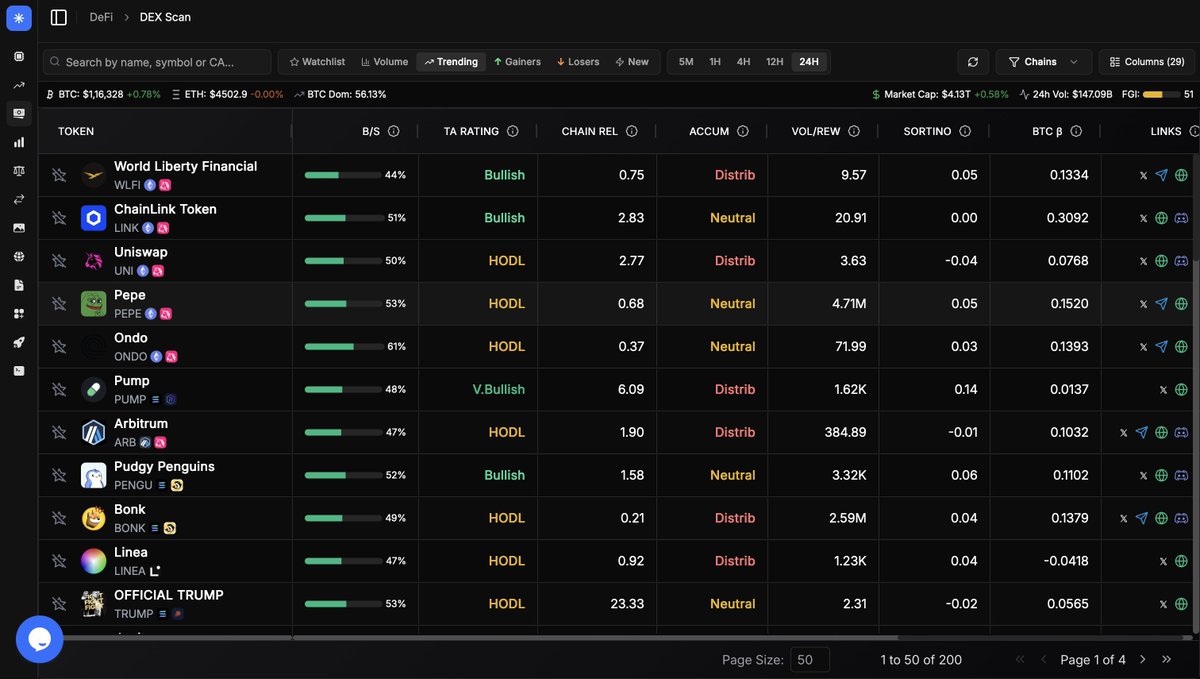The image size is (1200, 679).
Task: Click the info icon next to BTC β
Action: tap(1076, 131)
